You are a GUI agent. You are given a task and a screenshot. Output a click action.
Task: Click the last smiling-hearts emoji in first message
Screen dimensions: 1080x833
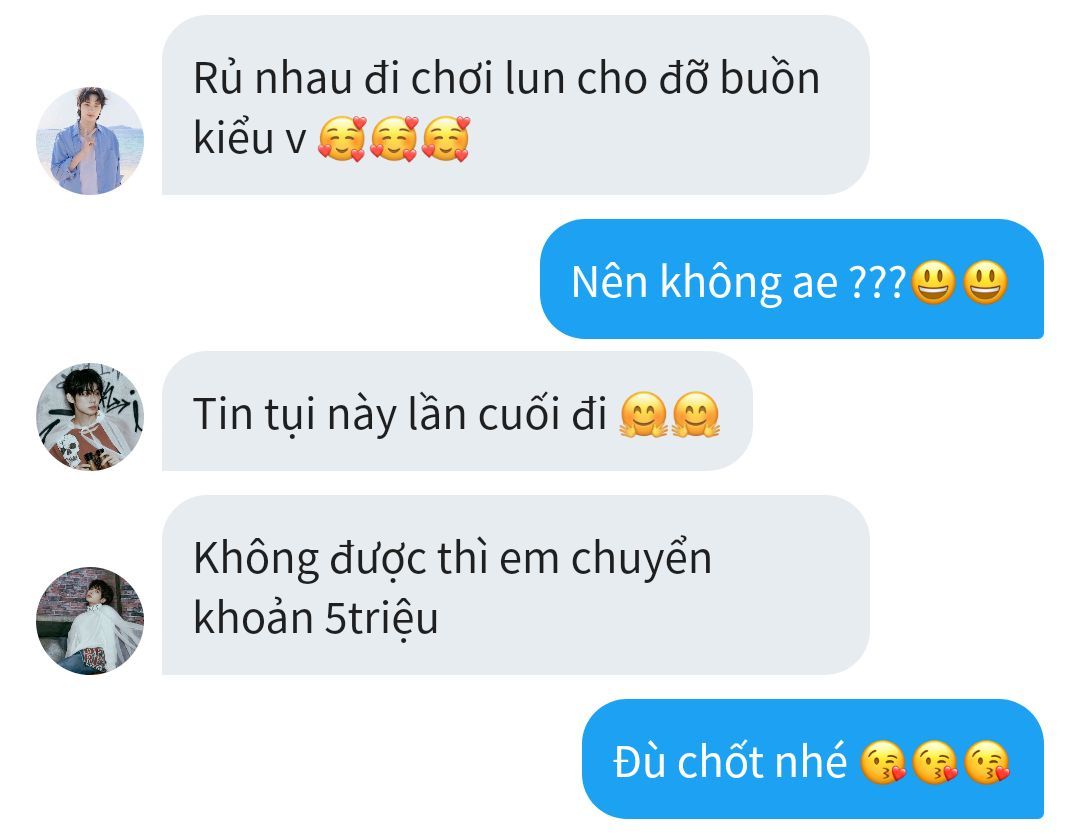tap(446, 139)
